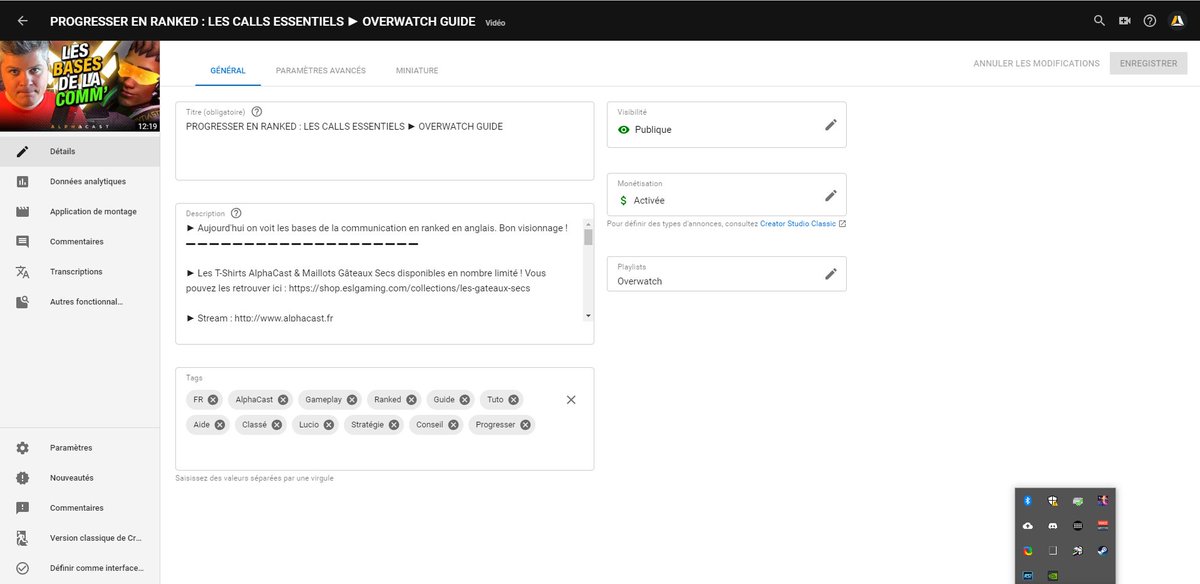1200x584 pixels.
Task: Click the cloud upload tray icon
Action: pyautogui.click(x=1027, y=526)
